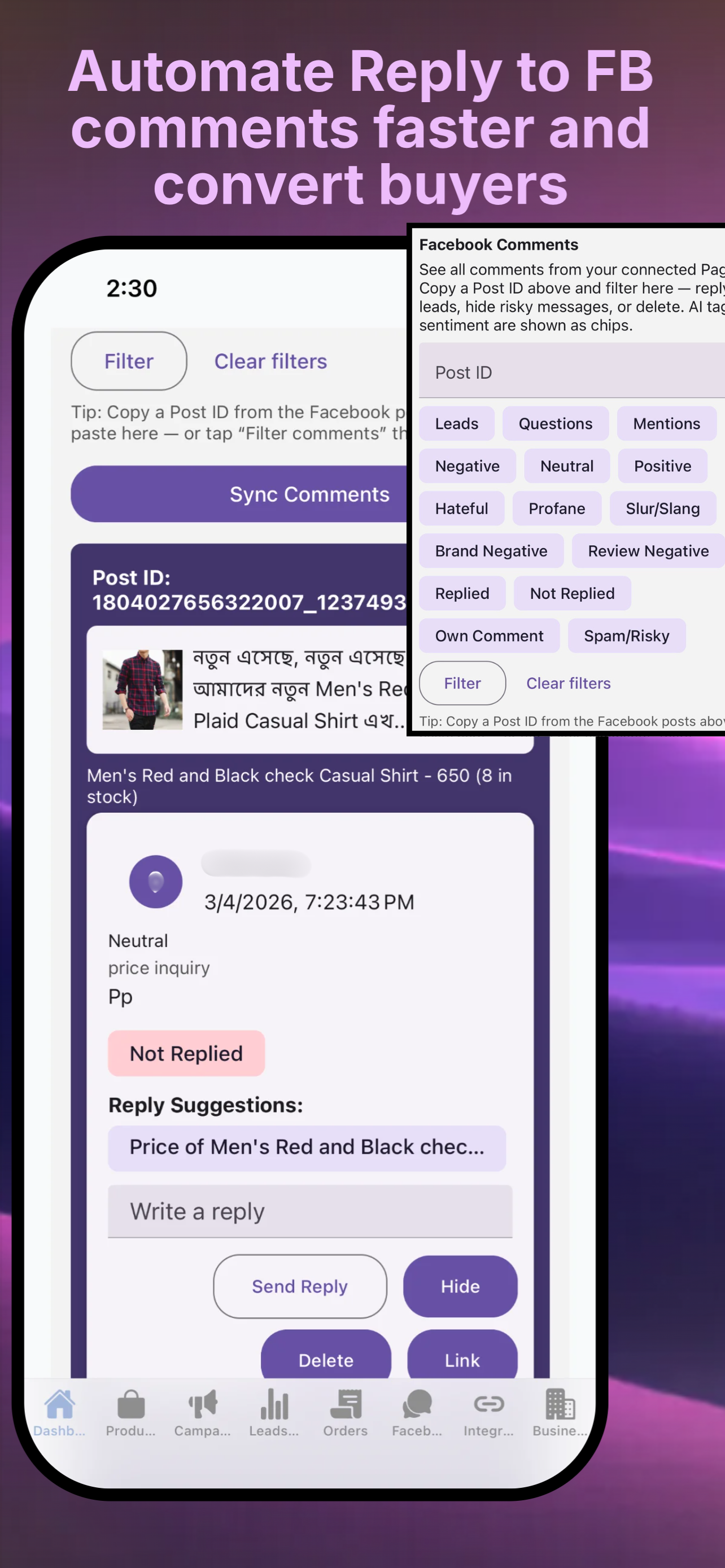Image resolution: width=725 pixels, height=1568 pixels.
Task: Open the Leads tab bar chart icon
Action: pos(274,1404)
